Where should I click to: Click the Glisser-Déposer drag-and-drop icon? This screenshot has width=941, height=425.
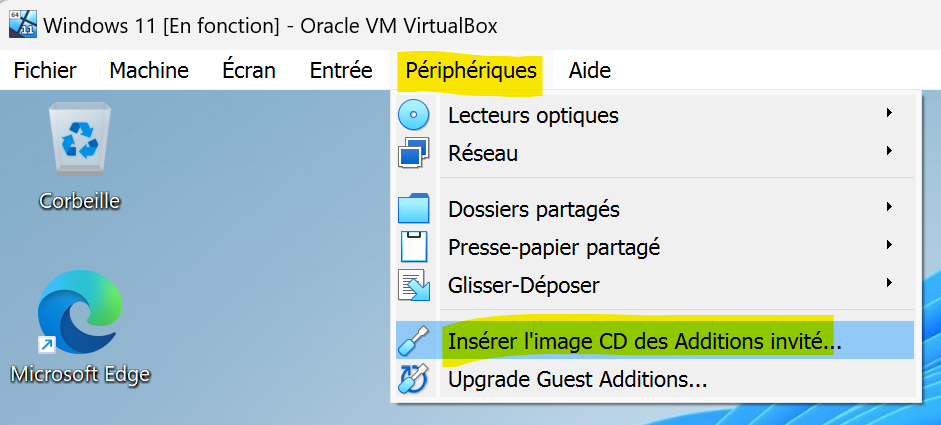pos(414,285)
